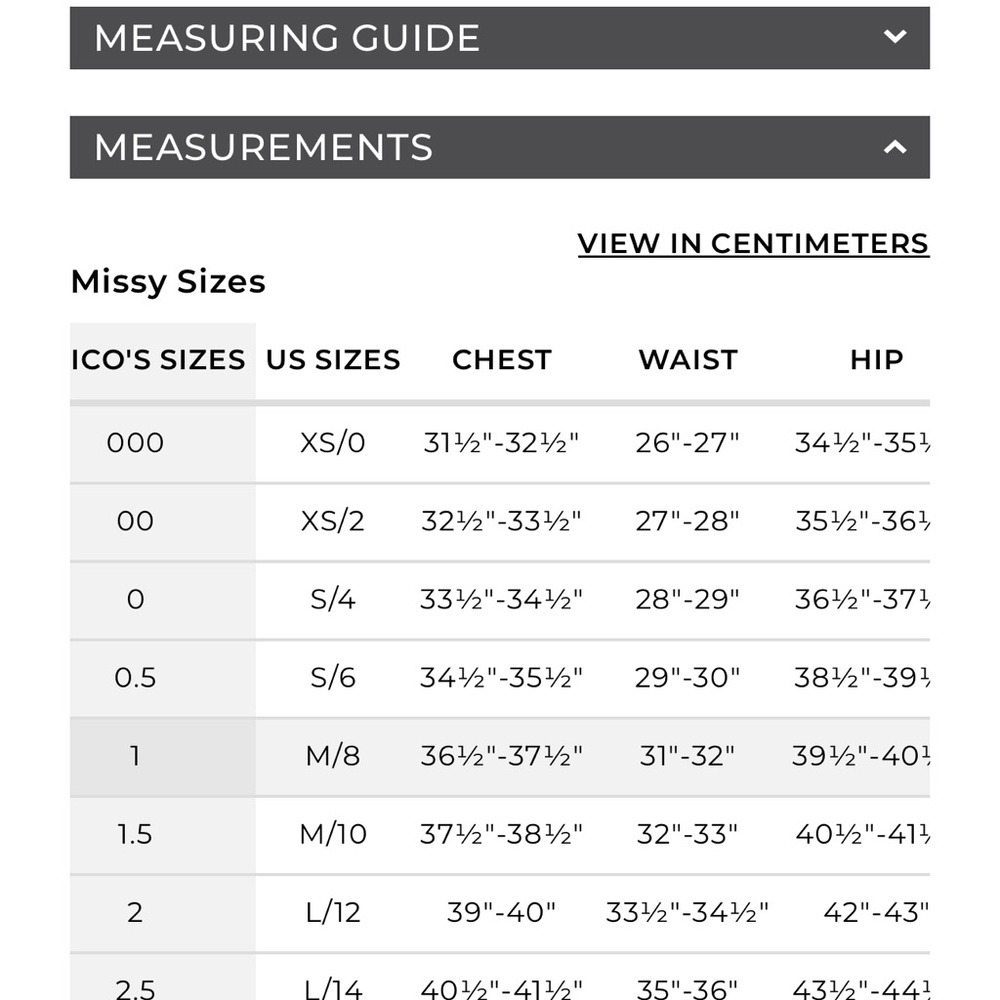Expand the Measuring Guide chevron
The image size is (1000, 1000).
(895, 38)
